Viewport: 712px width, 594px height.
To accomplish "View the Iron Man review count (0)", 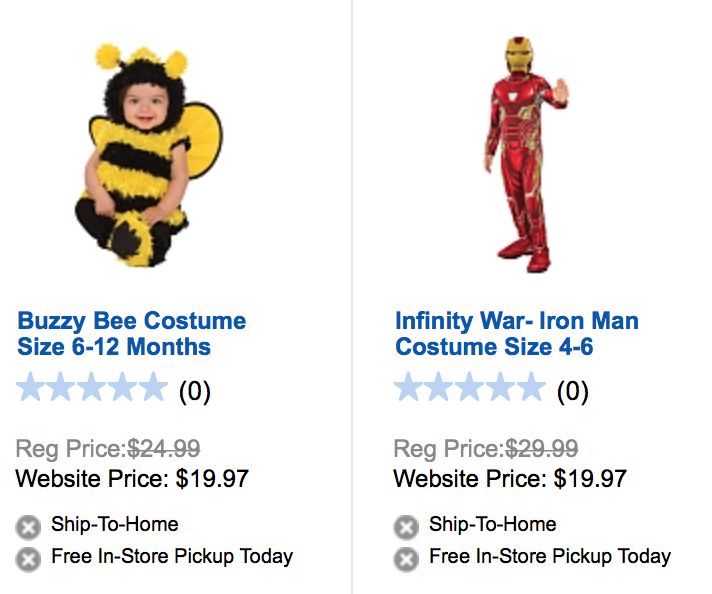I will (x=572, y=390).
